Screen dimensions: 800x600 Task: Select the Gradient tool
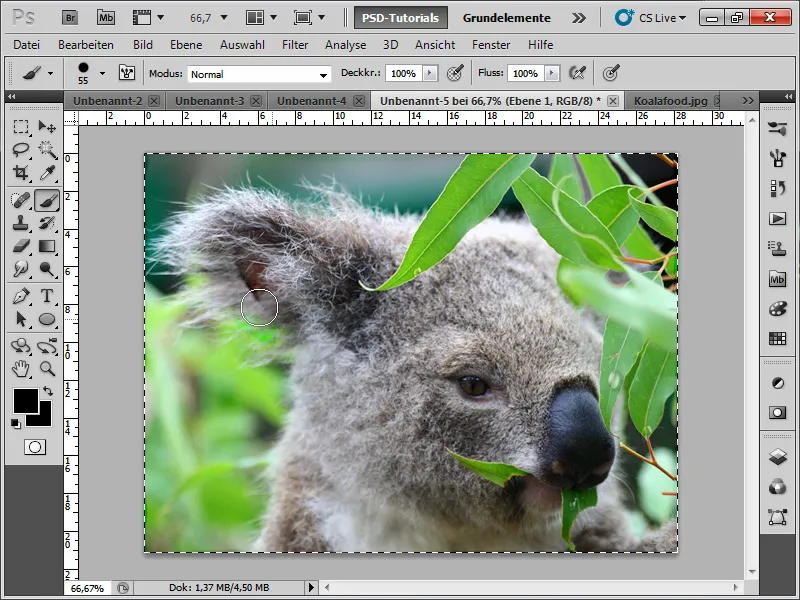(x=47, y=246)
